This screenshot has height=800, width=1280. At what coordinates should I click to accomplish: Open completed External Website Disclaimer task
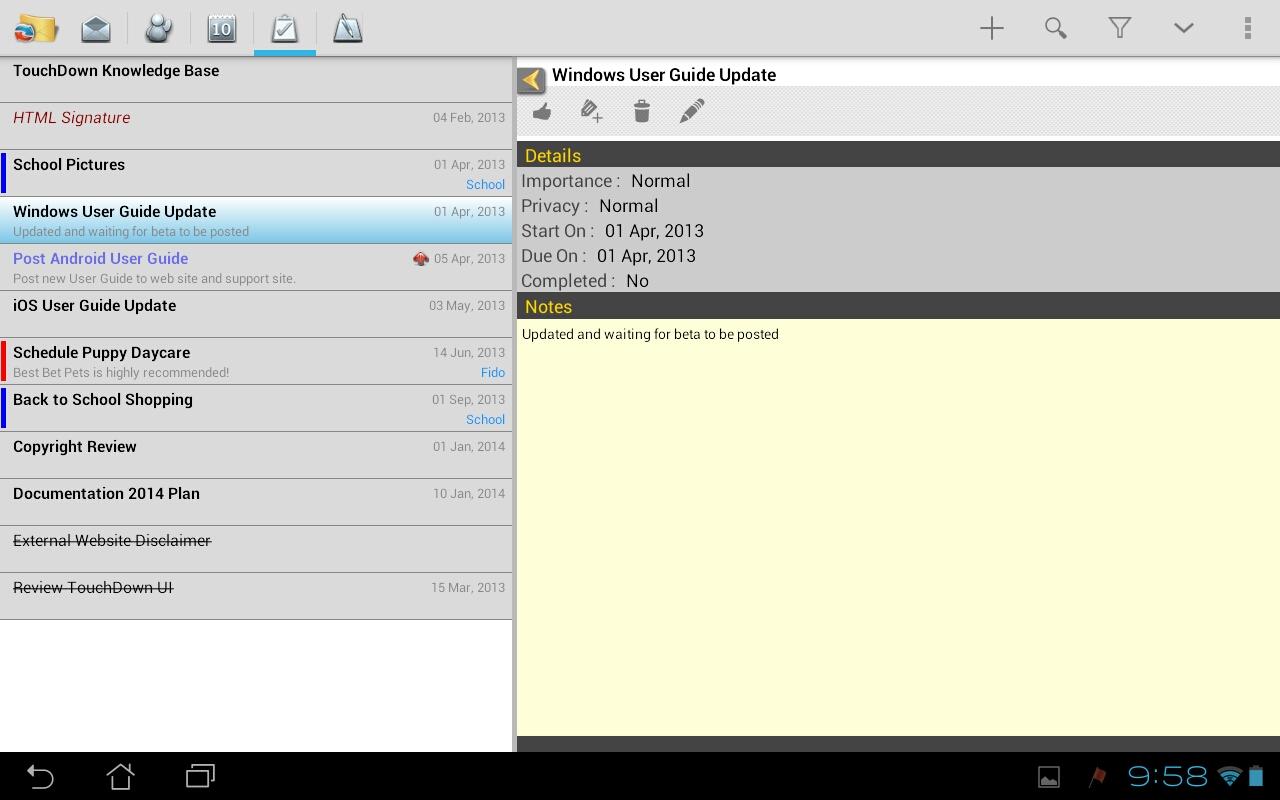tap(256, 549)
